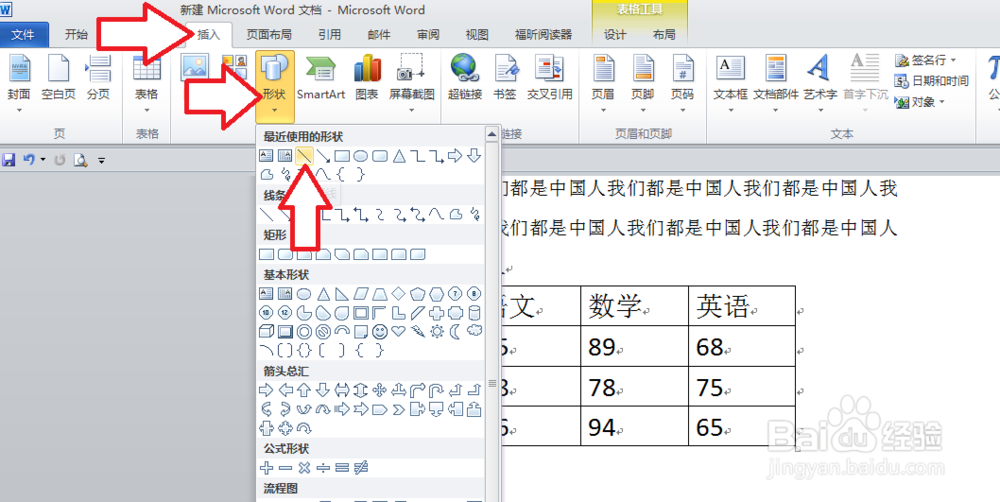This screenshot has width=1000, height=502.
Task: Pick the highlighted line in recent shapes
Action: (x=304, y=155)
